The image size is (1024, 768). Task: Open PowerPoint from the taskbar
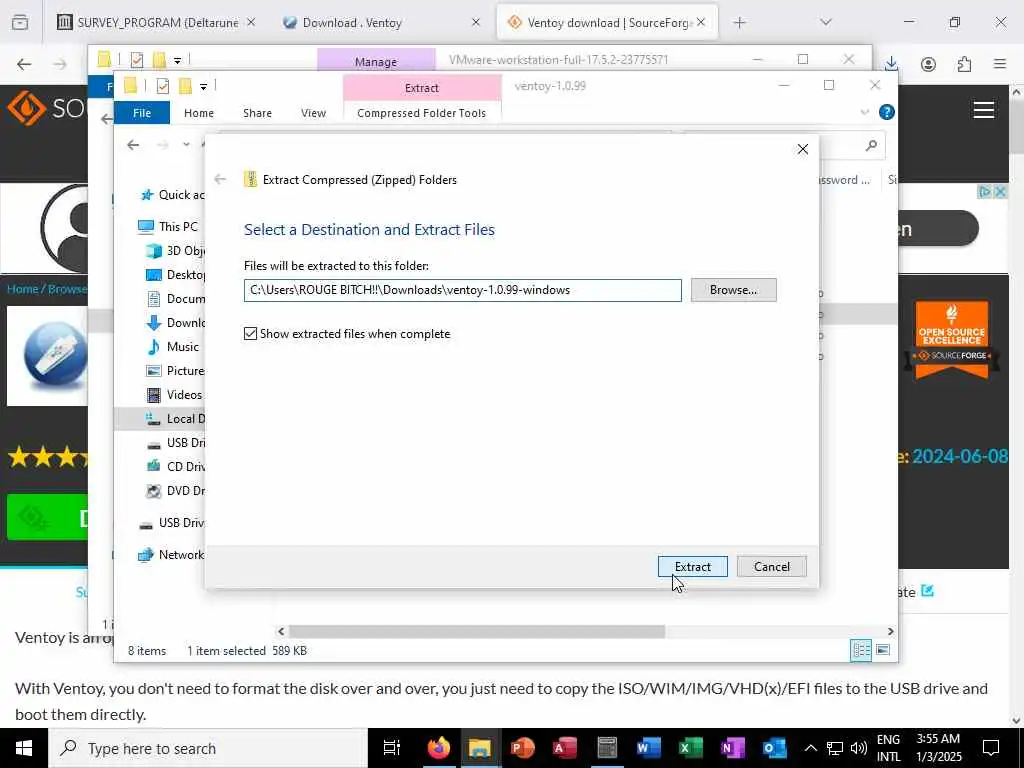522,748
